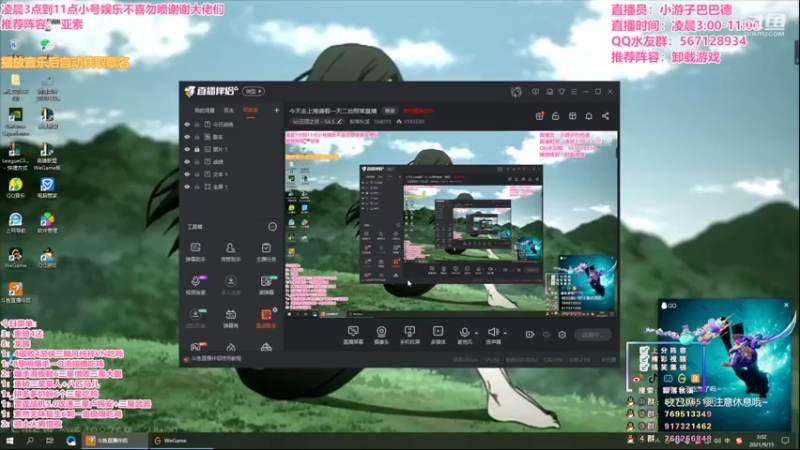Hide the 文本1 source layer

point(187,174)
